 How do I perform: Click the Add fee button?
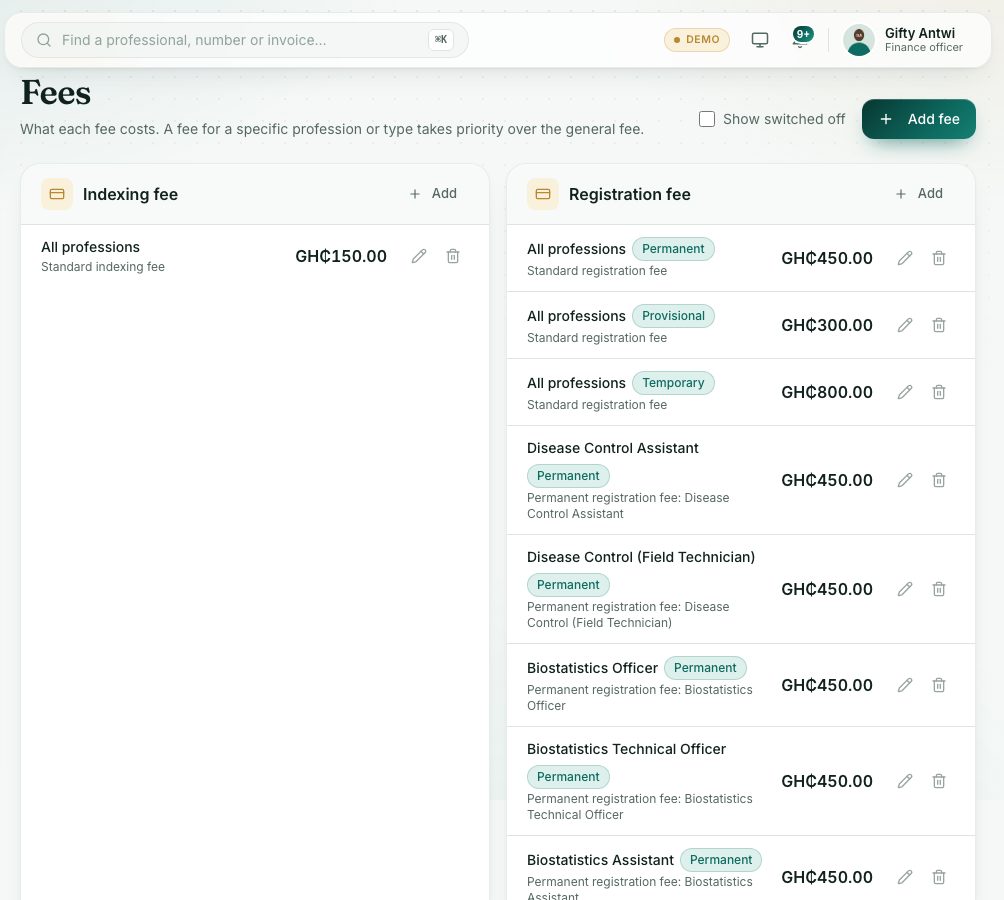919,119
